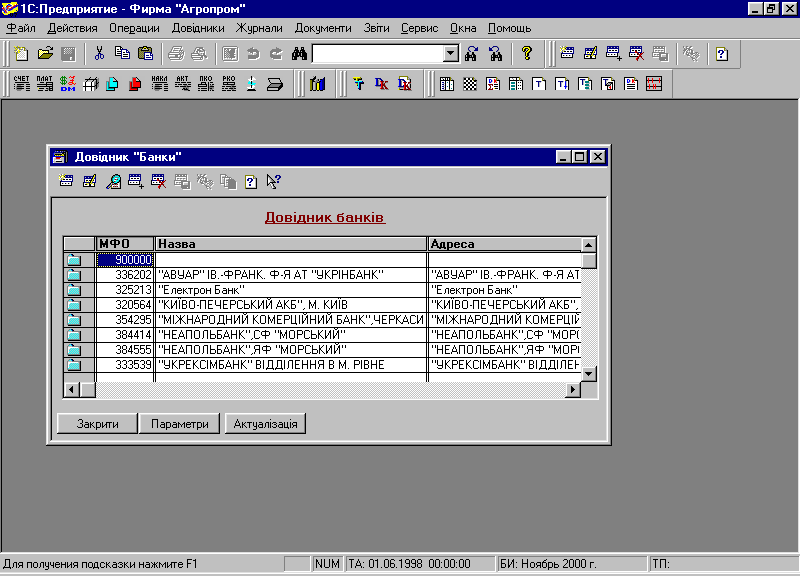
Task: Open the Сервис menu
Action: [x=419, y=28]
